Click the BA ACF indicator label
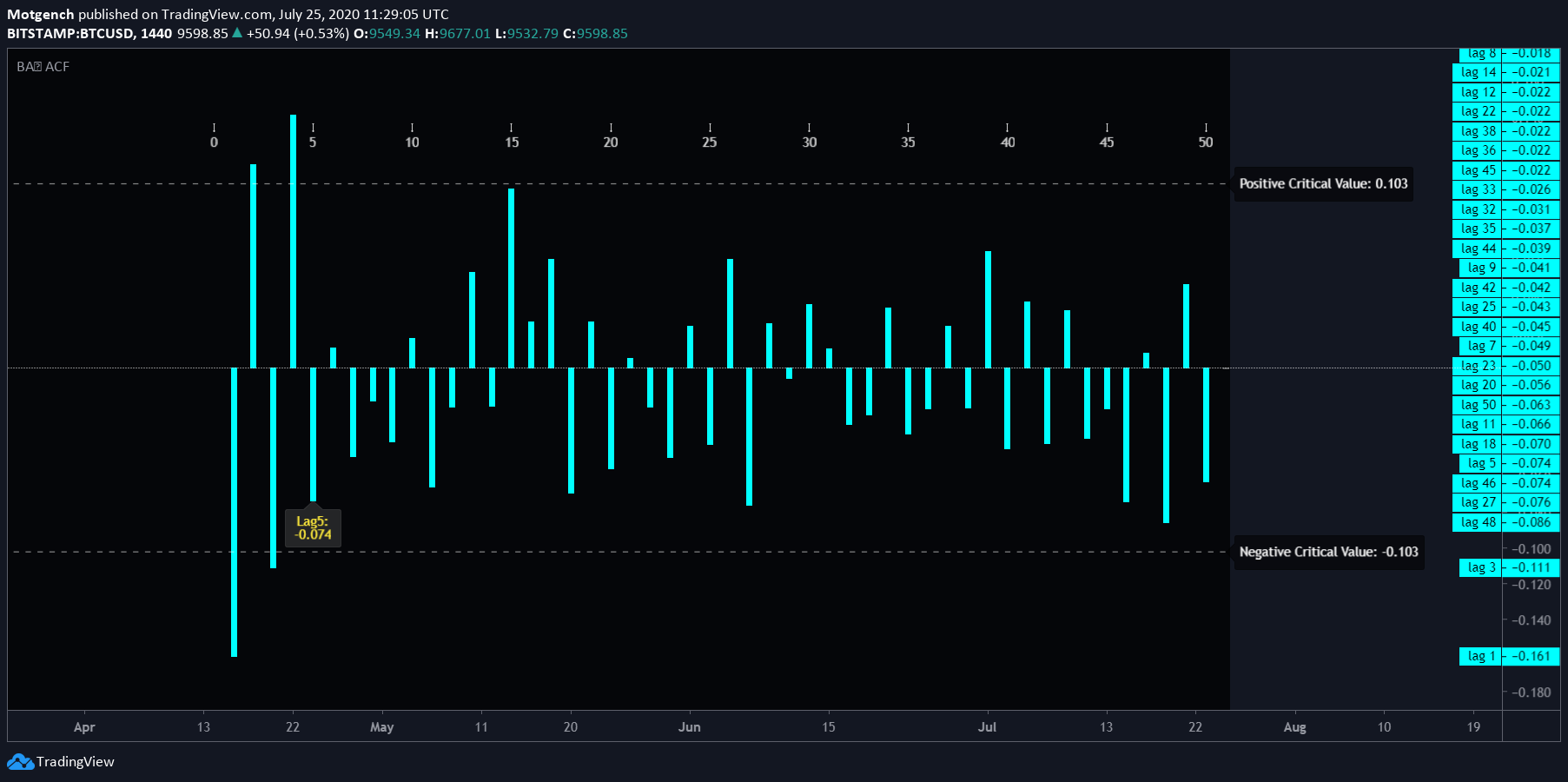The height and width of the screenshot is (782, 1568). pos(43,67)
